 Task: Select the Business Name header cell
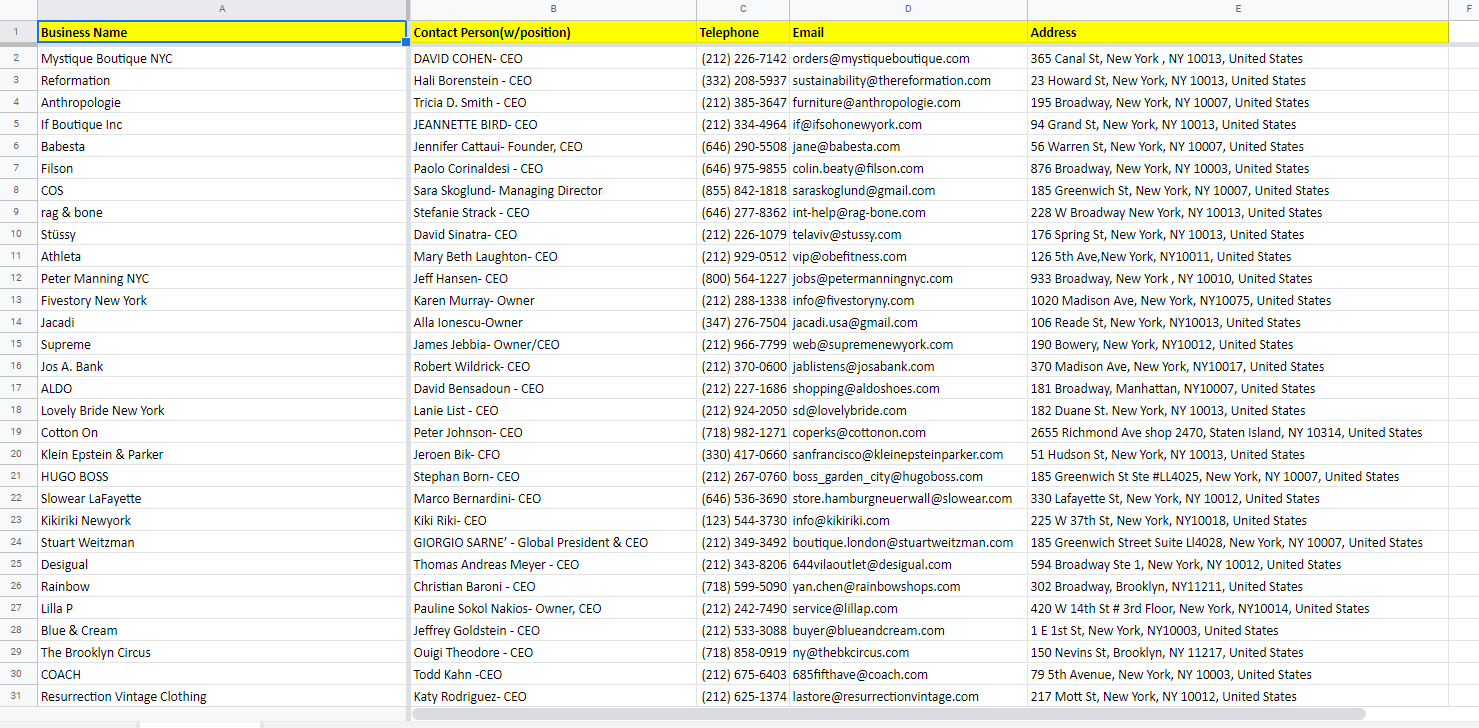222,32
